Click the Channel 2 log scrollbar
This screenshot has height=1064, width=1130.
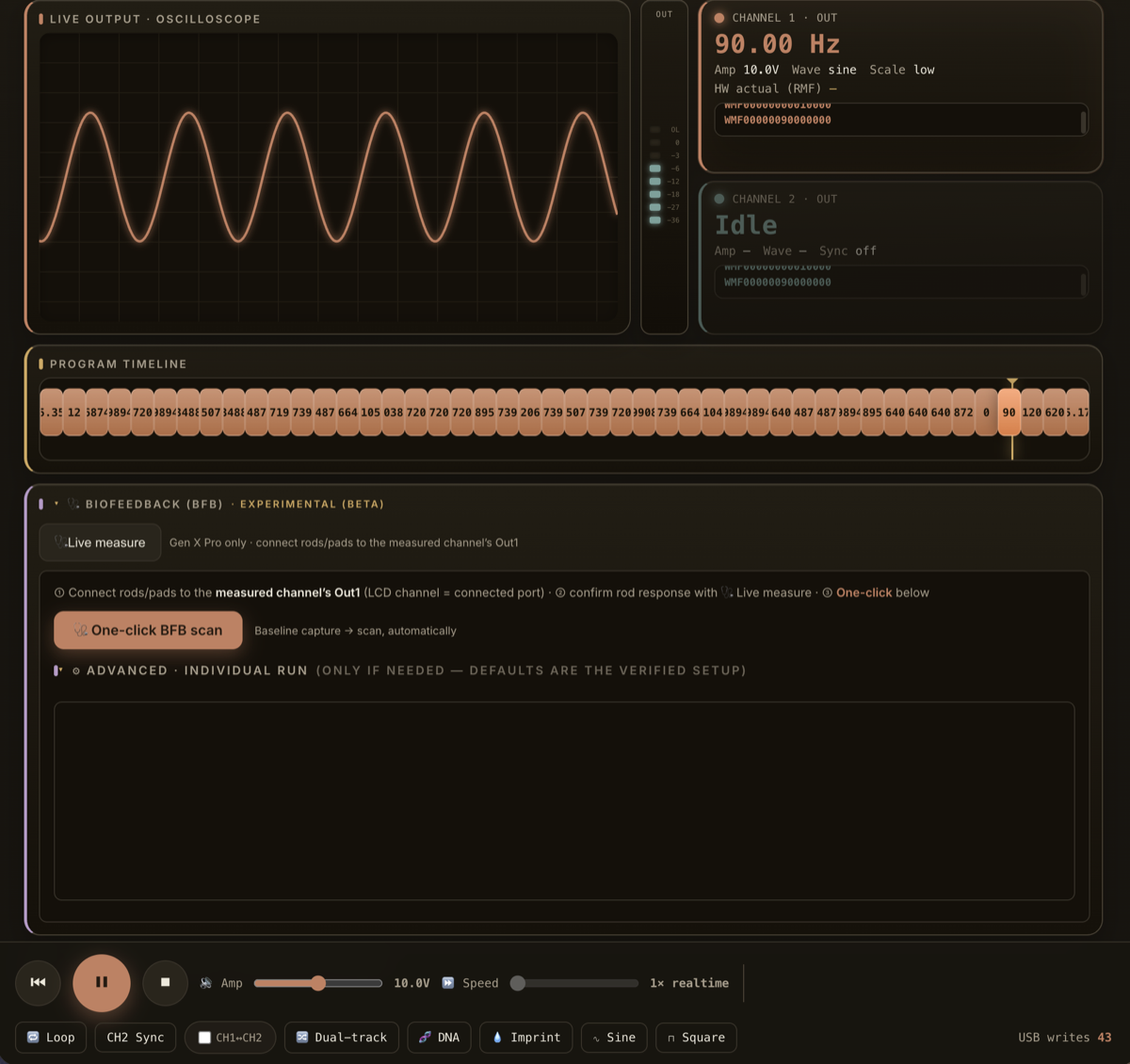pos(1084,284)
